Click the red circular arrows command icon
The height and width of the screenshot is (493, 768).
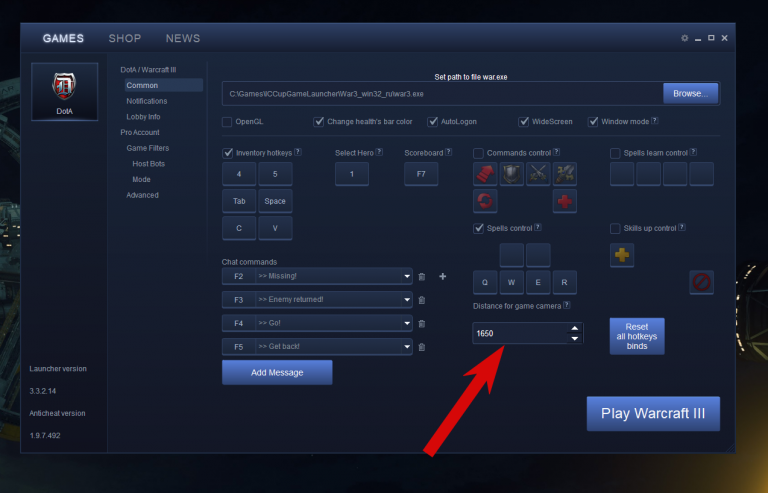pos(485,201)
